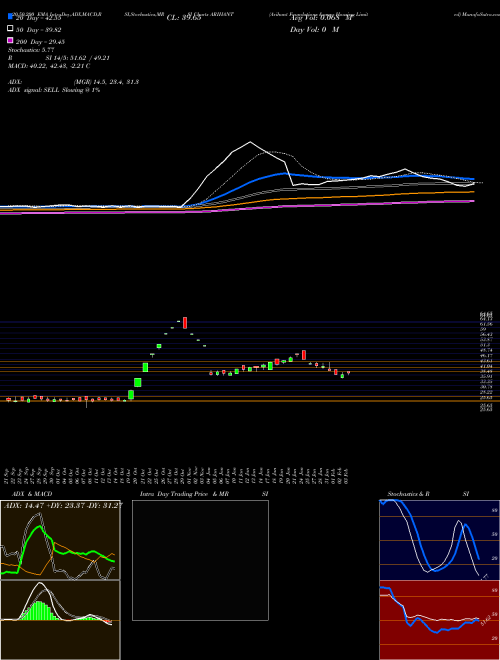Click the magenta 200 Day legend swatch
Viewport: 500px width, 660px height.
pyautogui.click(x=10, y=40)
